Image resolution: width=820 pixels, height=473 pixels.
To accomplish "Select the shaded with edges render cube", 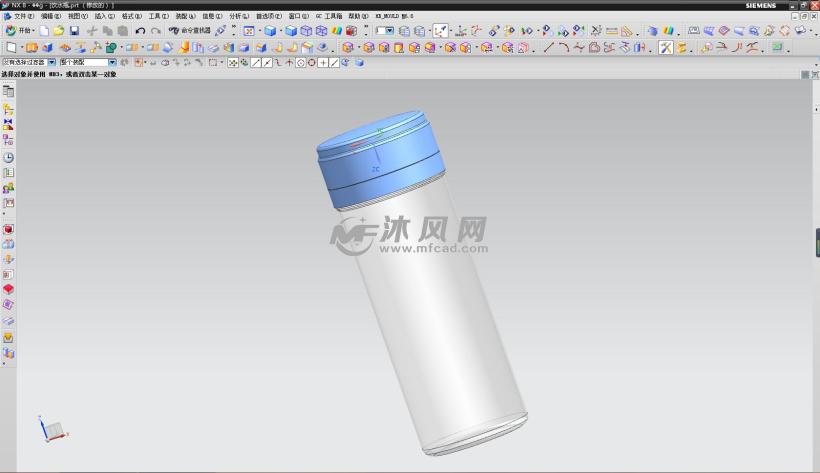I will pyautogui.click(x=270, y=31).
